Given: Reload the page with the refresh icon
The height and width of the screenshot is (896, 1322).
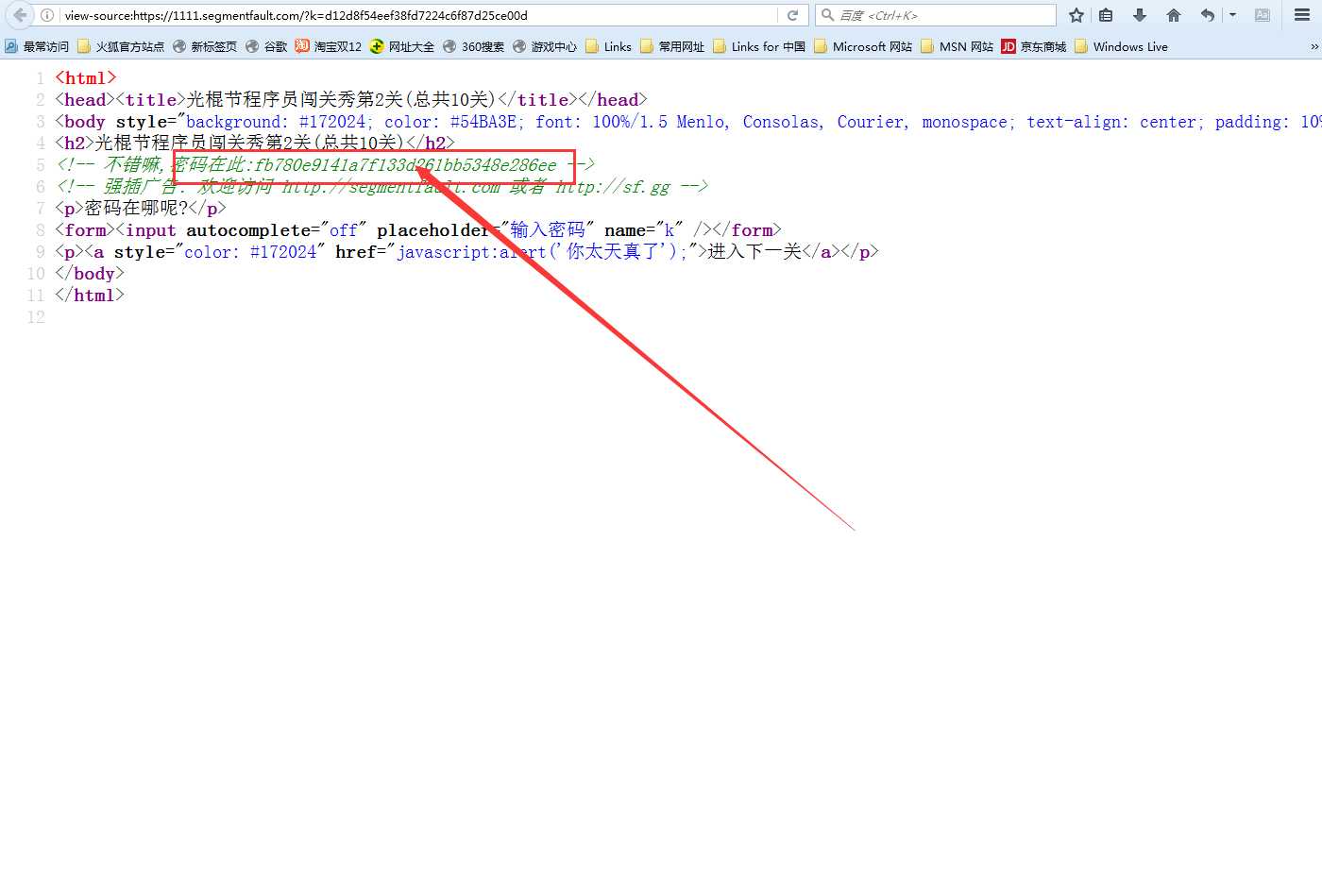Looking at the screenshot, I should (792, 15).
